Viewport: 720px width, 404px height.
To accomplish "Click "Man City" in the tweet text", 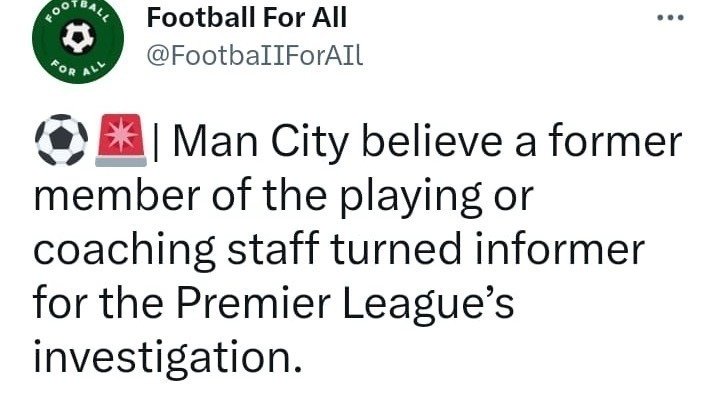I will click(x=250, y=146).
